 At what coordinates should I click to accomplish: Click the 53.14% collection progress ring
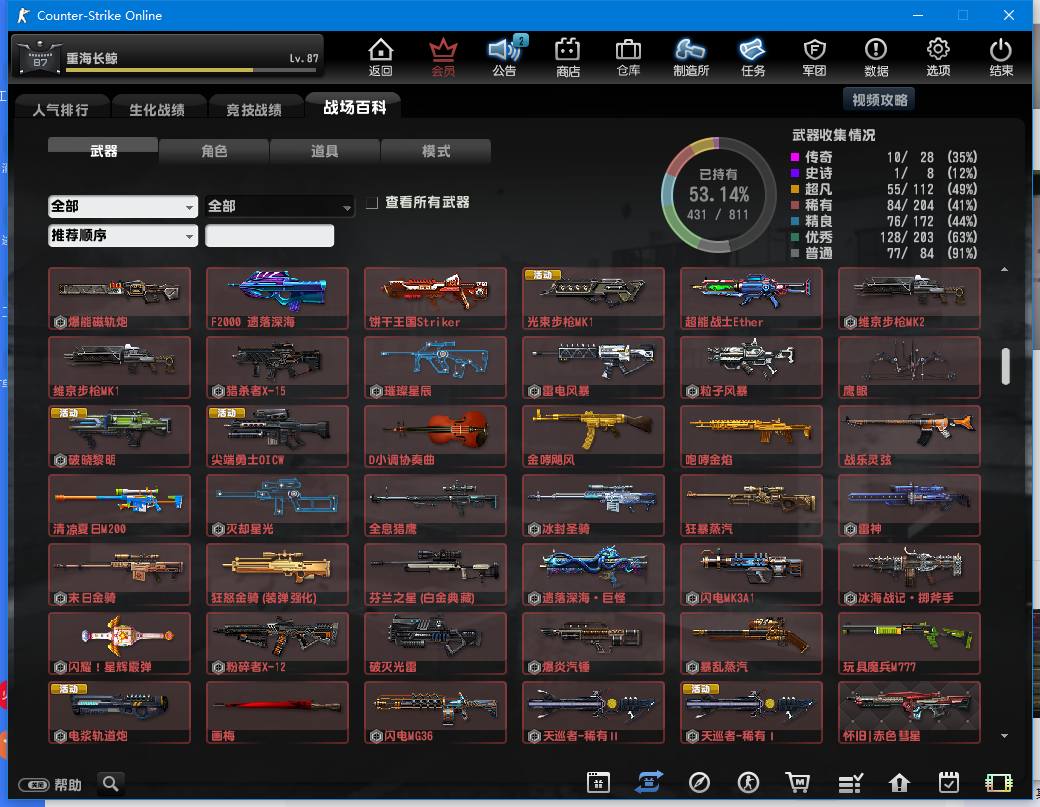click(718, 195)
